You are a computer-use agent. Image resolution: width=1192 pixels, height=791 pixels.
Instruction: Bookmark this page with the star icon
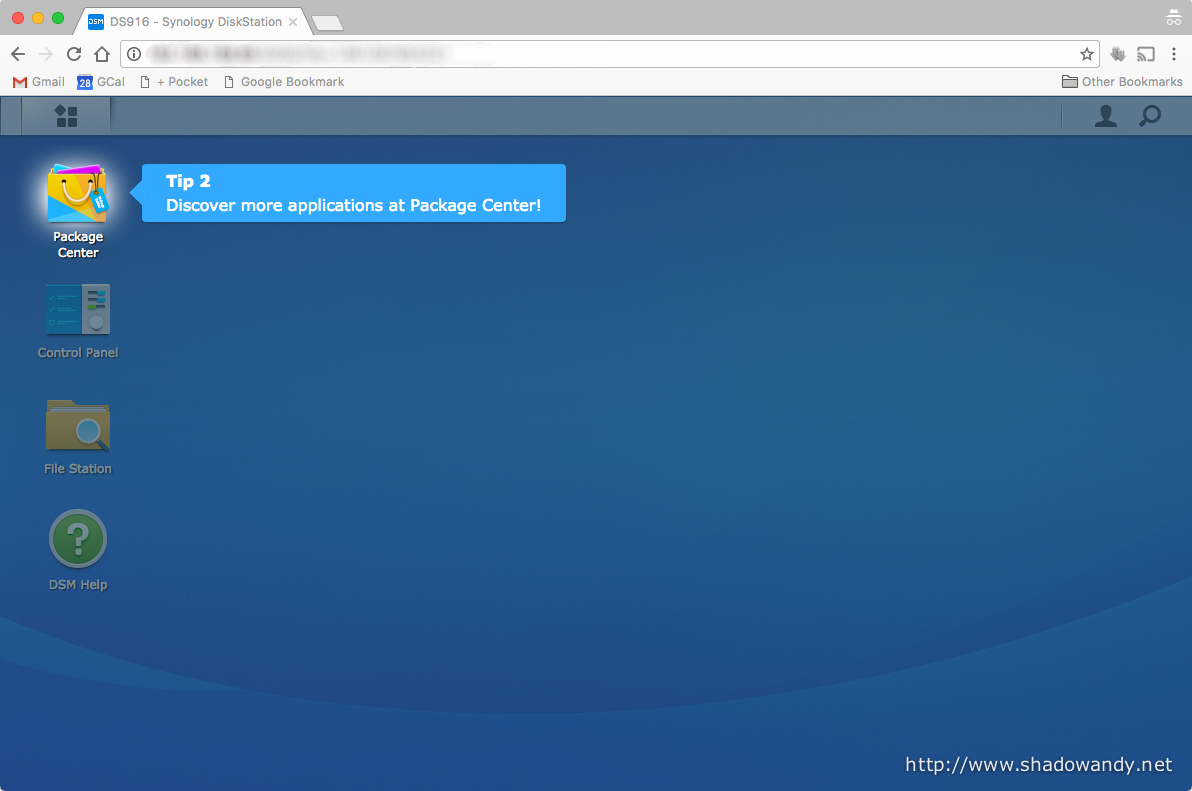pyautogui.click(x=1086, y=54)
